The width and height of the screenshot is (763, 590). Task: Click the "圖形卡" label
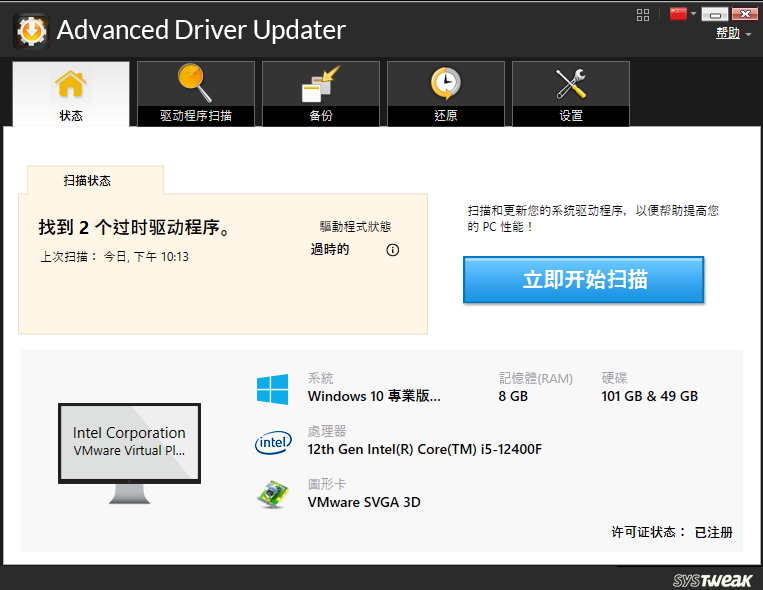click(327, 484)
